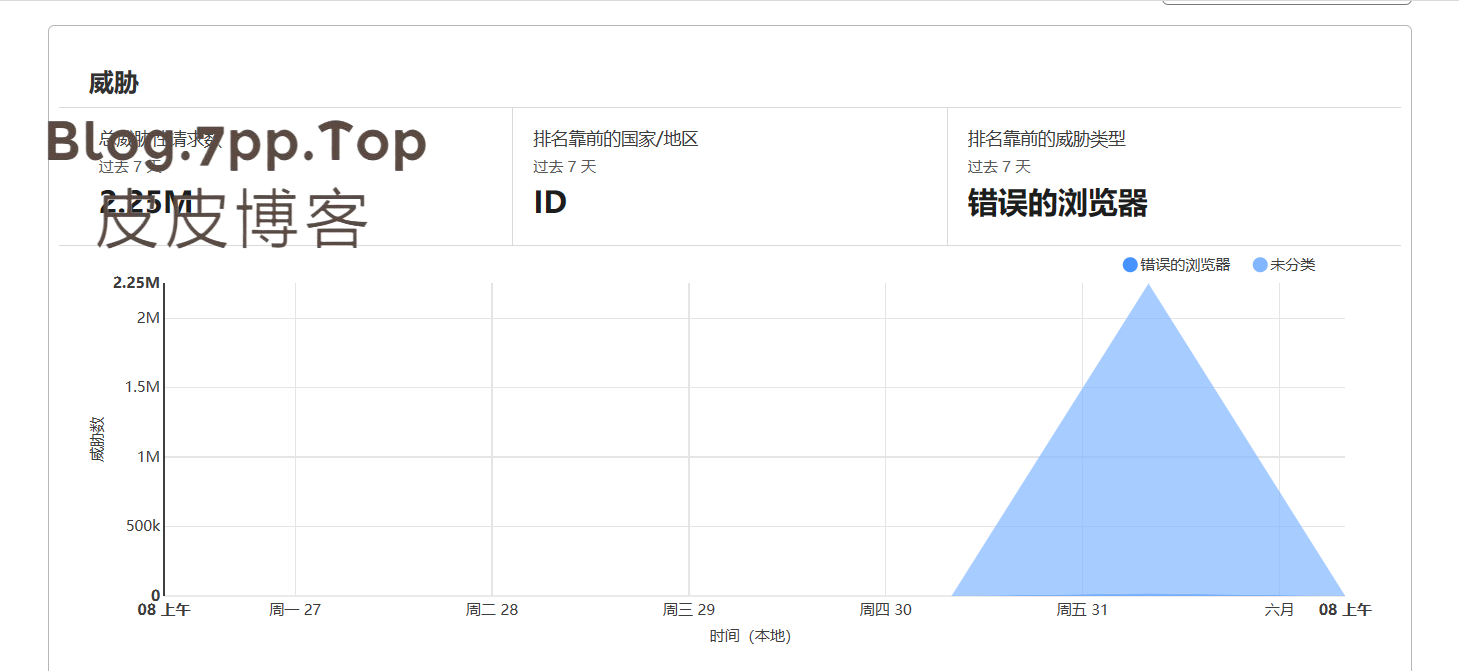Viewport: 1459px width, 671px height.
Task: Click the 排名靠前的国家/地区 card title
Action: (x=615, y=139)
